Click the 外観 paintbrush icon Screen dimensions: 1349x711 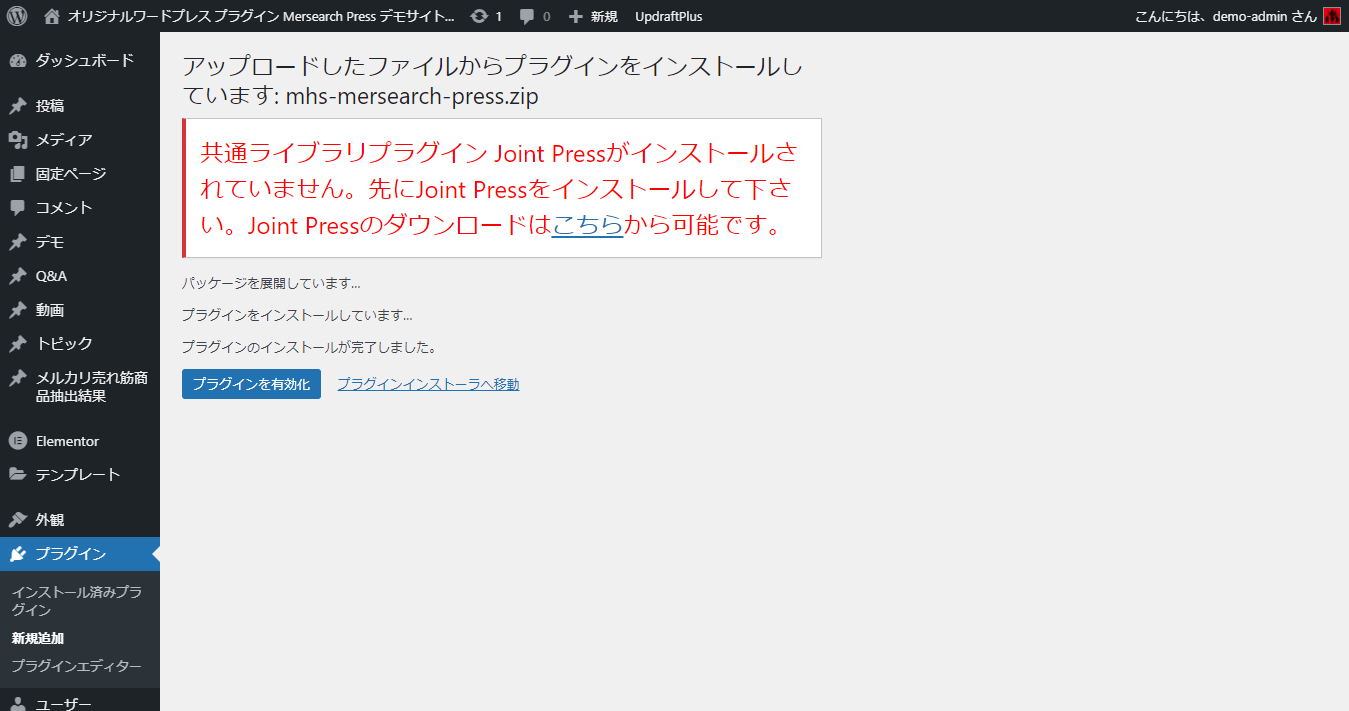pos(17,520)
